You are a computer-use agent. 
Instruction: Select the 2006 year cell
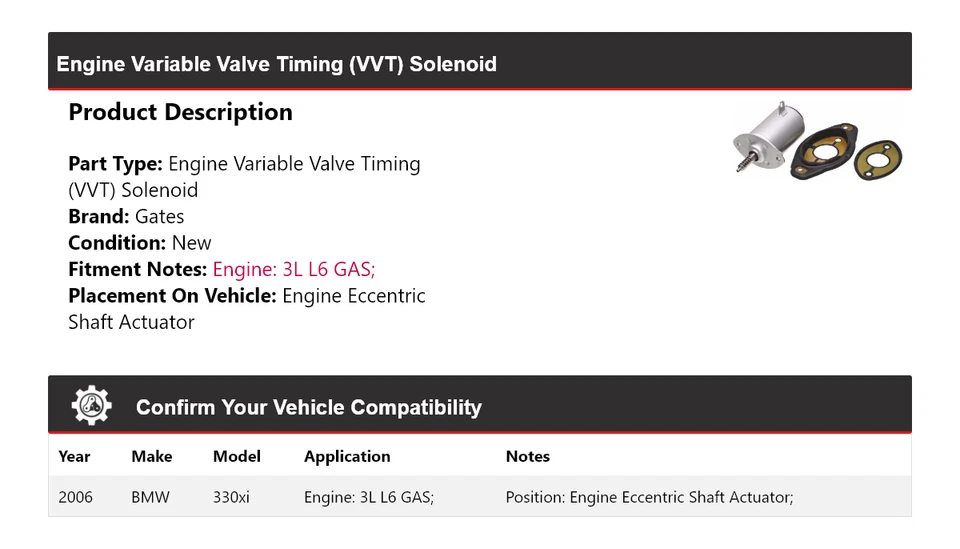(x=75, y=497)
